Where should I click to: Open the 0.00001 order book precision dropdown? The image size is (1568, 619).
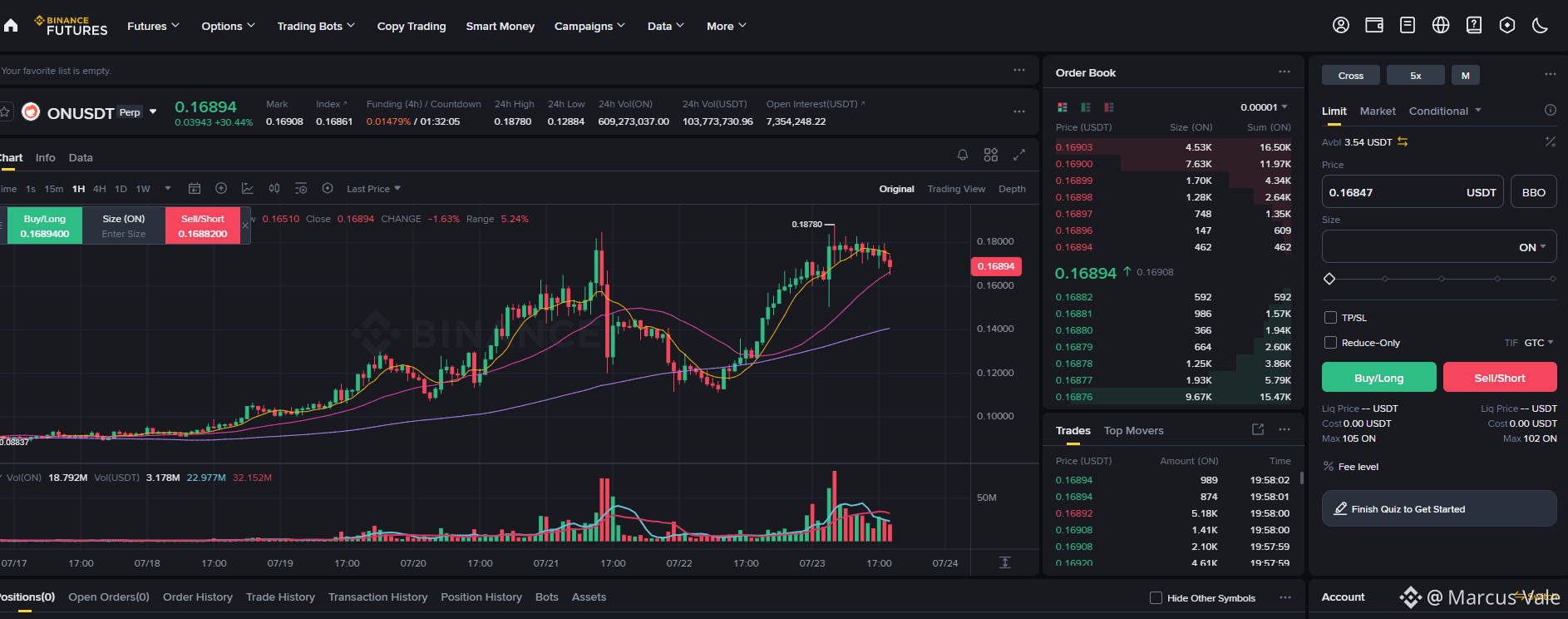[x=1264, y=107]
